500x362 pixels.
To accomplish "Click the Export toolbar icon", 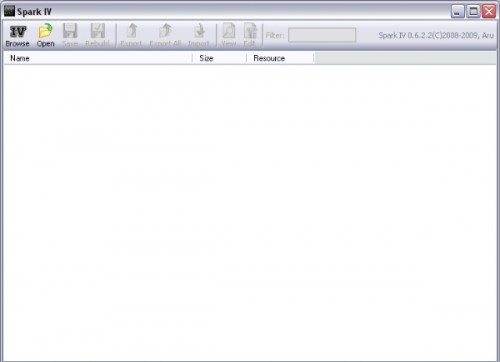I will pyautogui.click(x=132, y=31).
